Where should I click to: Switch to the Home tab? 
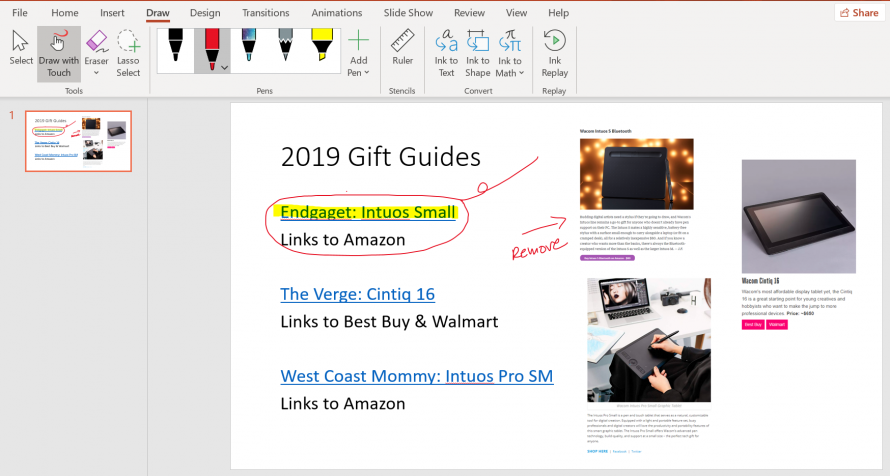tap(65, 12)
